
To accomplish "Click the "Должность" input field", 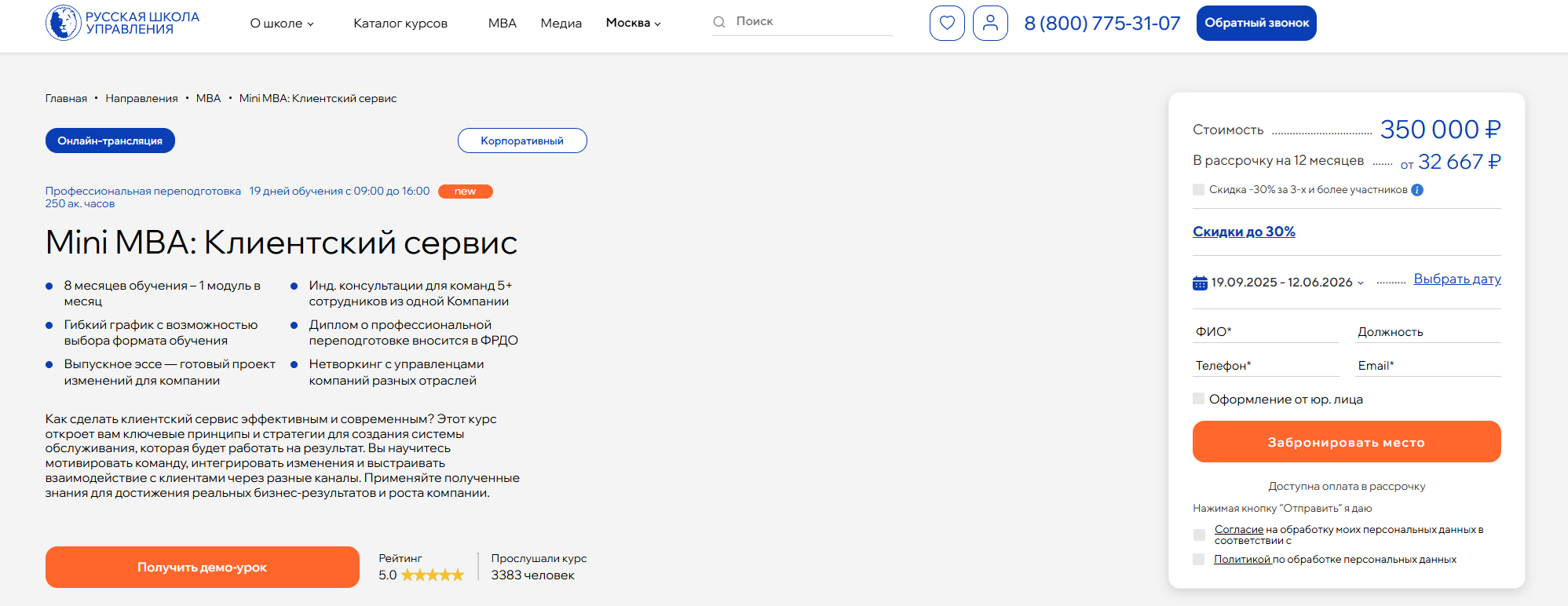I will 1428,332.
